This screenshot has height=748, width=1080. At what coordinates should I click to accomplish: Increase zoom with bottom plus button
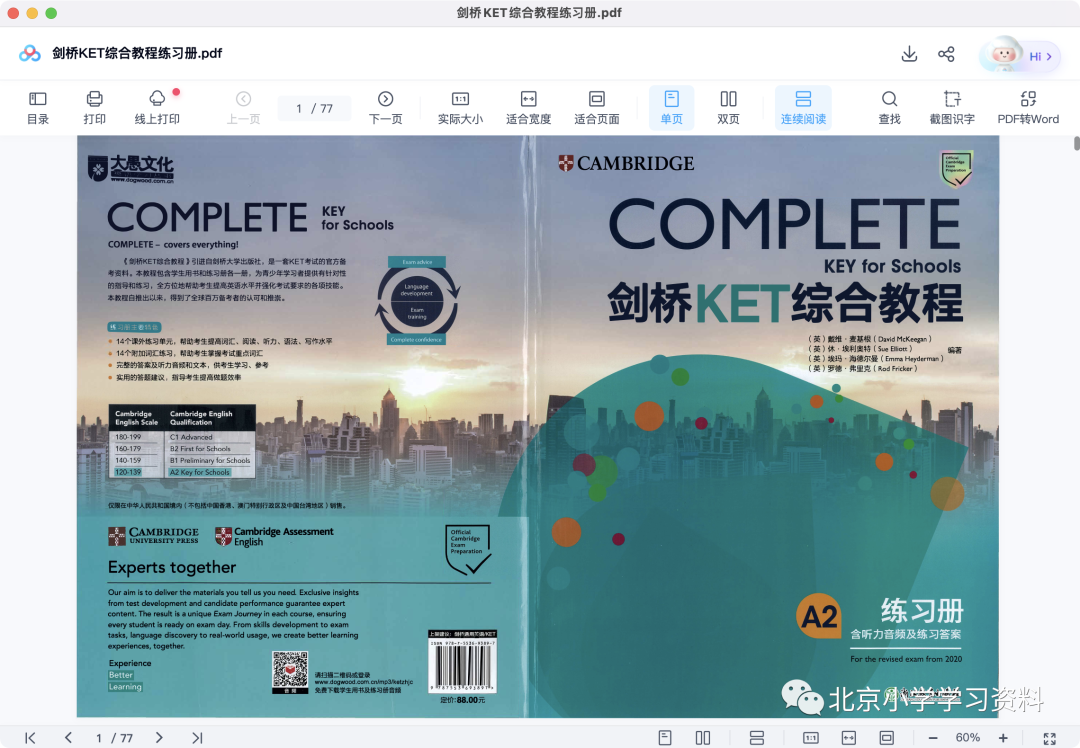pyautogui.click(x=1003, y=738)
